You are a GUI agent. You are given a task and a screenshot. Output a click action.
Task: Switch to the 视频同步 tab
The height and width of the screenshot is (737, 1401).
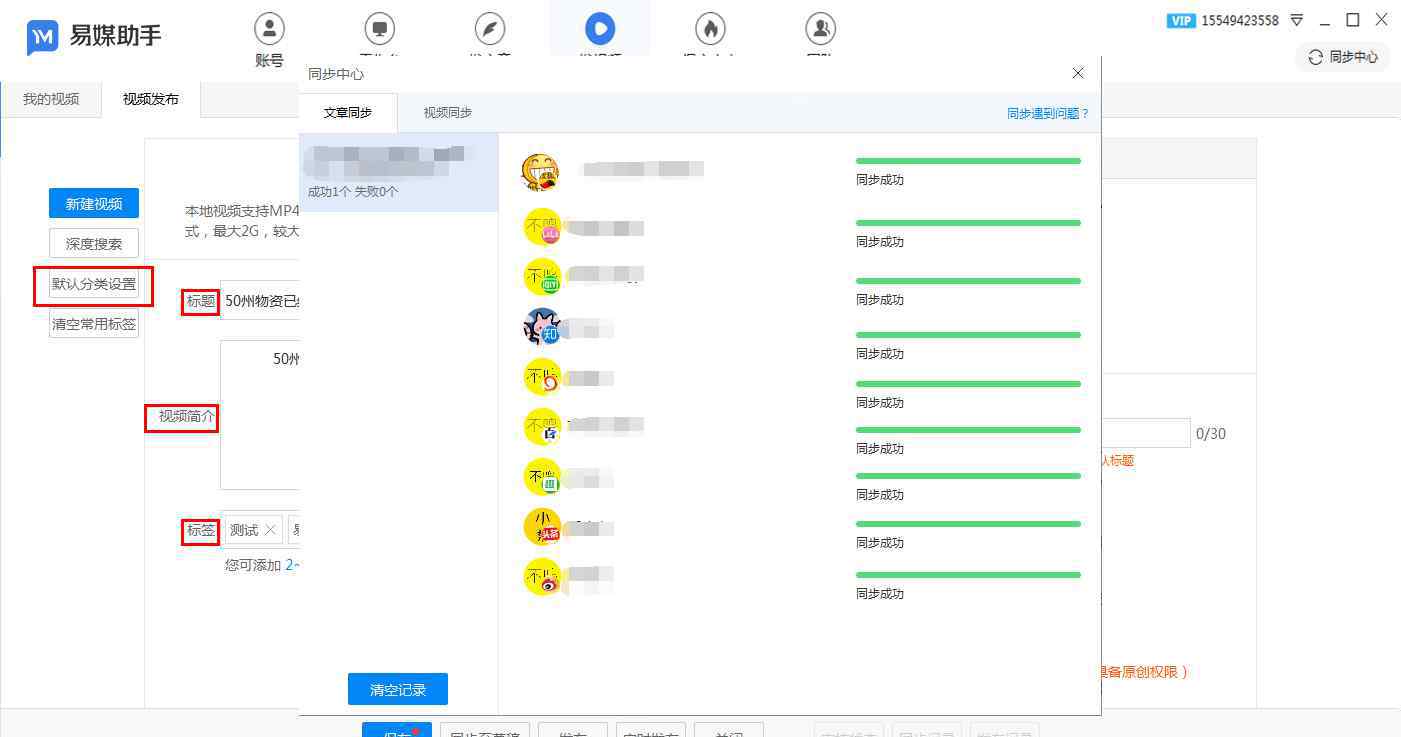[447, 113]
